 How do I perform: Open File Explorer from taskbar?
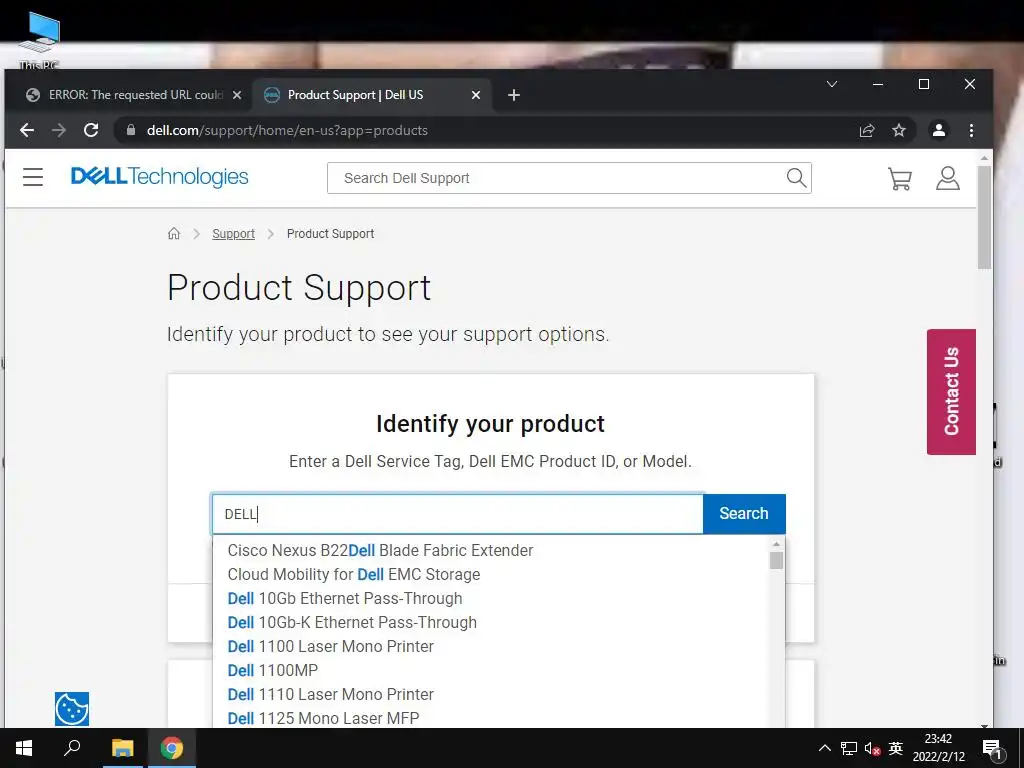tap(122, 748)
